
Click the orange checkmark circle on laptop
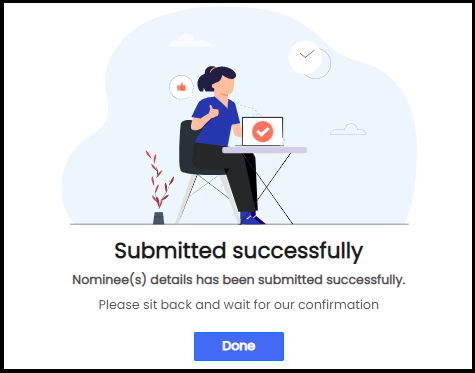tap(263, 131)
